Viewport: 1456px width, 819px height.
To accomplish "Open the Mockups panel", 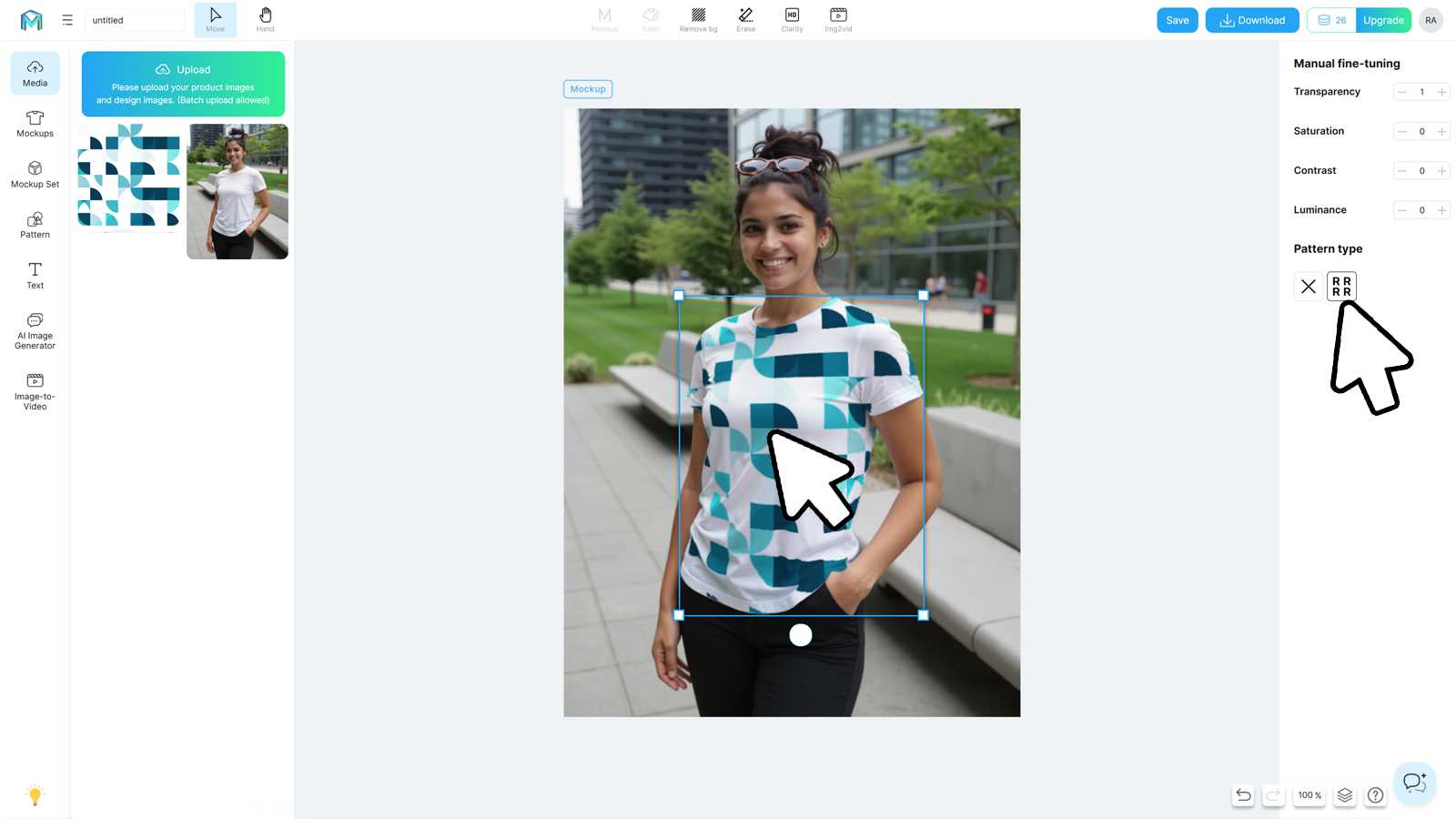I will [35, 124].
